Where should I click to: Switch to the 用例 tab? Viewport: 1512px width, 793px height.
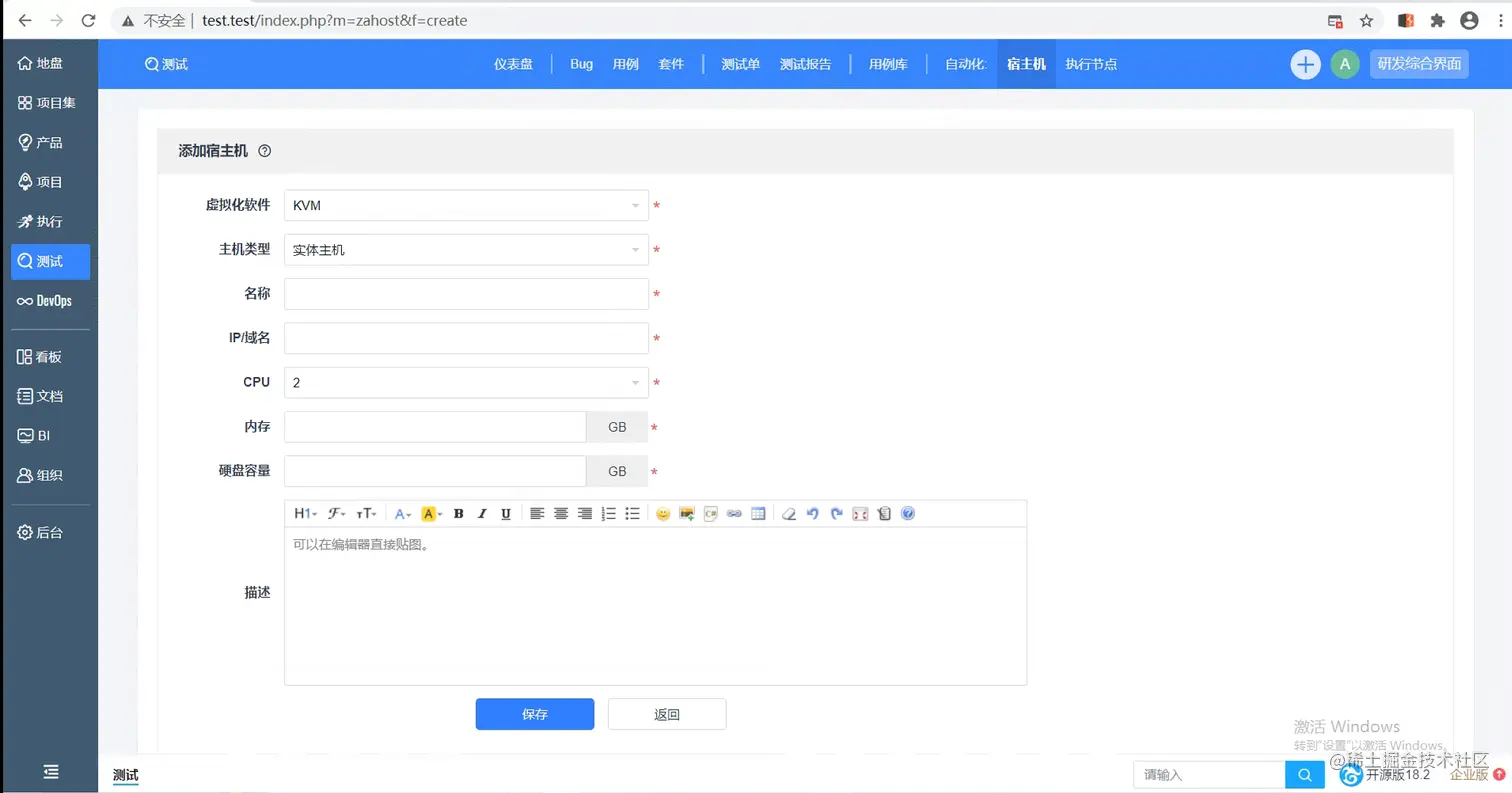[625, 64]
